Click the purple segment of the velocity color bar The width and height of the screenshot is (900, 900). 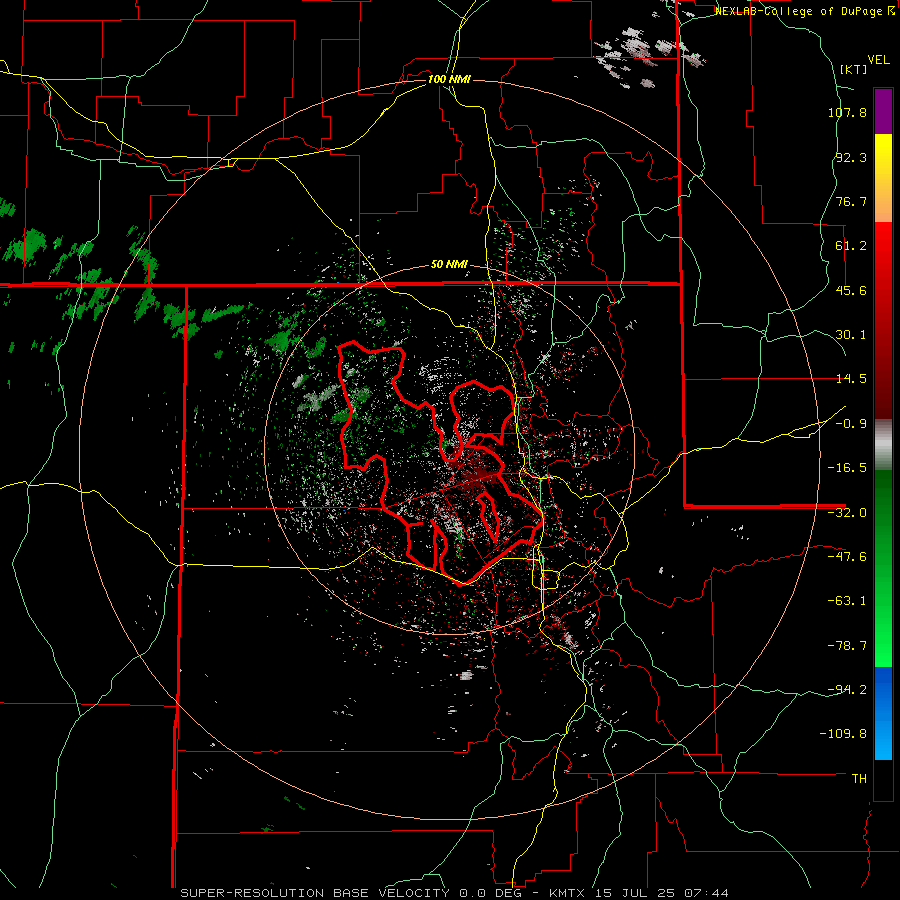(883, 111)
